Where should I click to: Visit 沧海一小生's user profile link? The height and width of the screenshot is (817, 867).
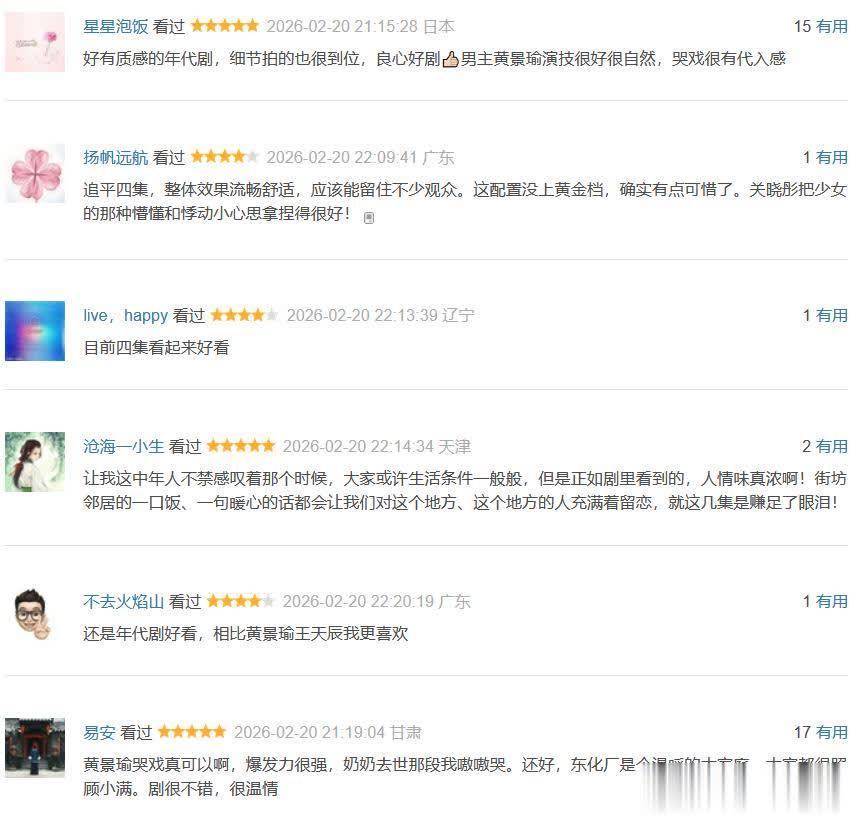coord(124,447)
